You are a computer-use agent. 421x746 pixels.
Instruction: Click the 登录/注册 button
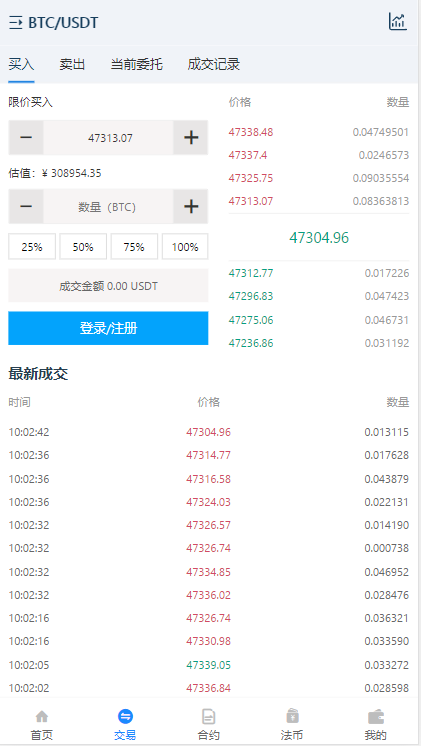[108, 328]
